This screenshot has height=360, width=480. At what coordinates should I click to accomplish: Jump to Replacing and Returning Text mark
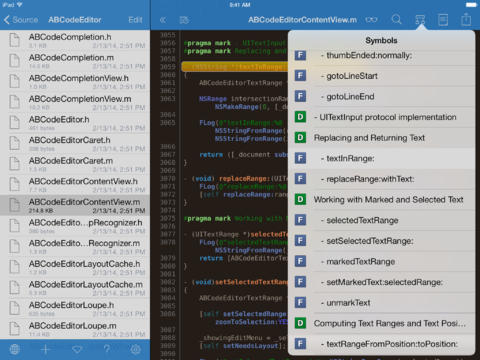[381, 138]
